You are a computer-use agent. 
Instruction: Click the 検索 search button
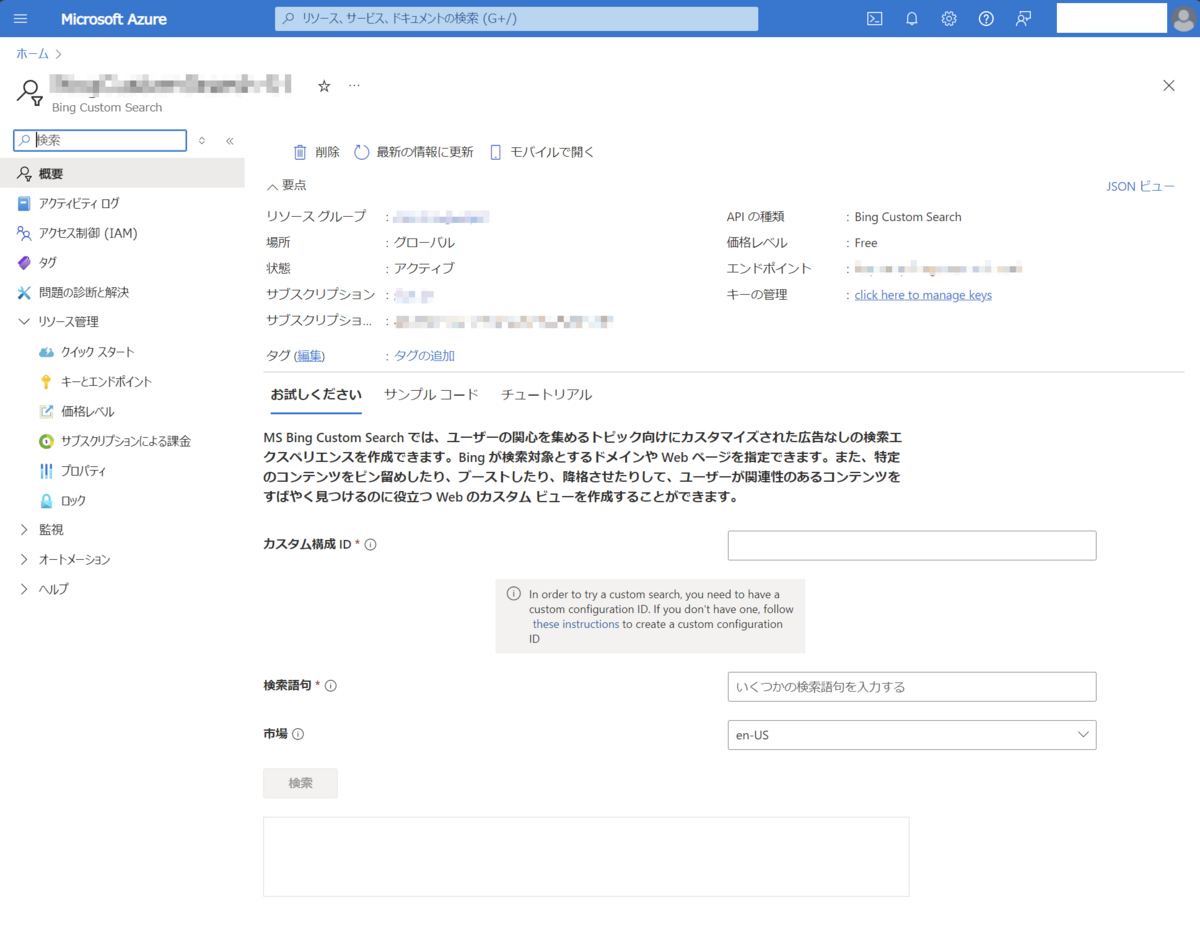click(300, 783)
